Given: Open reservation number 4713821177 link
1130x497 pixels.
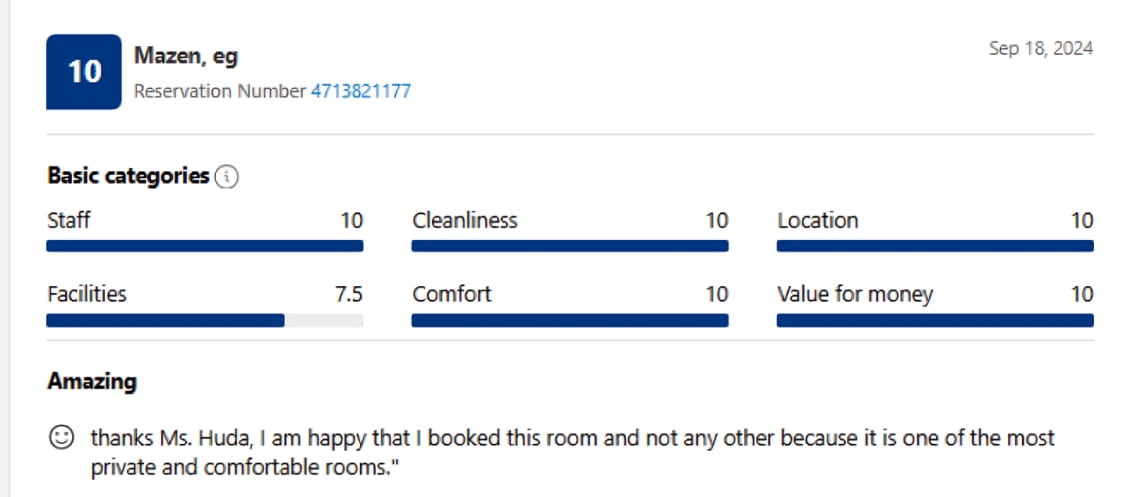Looking at the screenshot, I should [x=360, y=91].
